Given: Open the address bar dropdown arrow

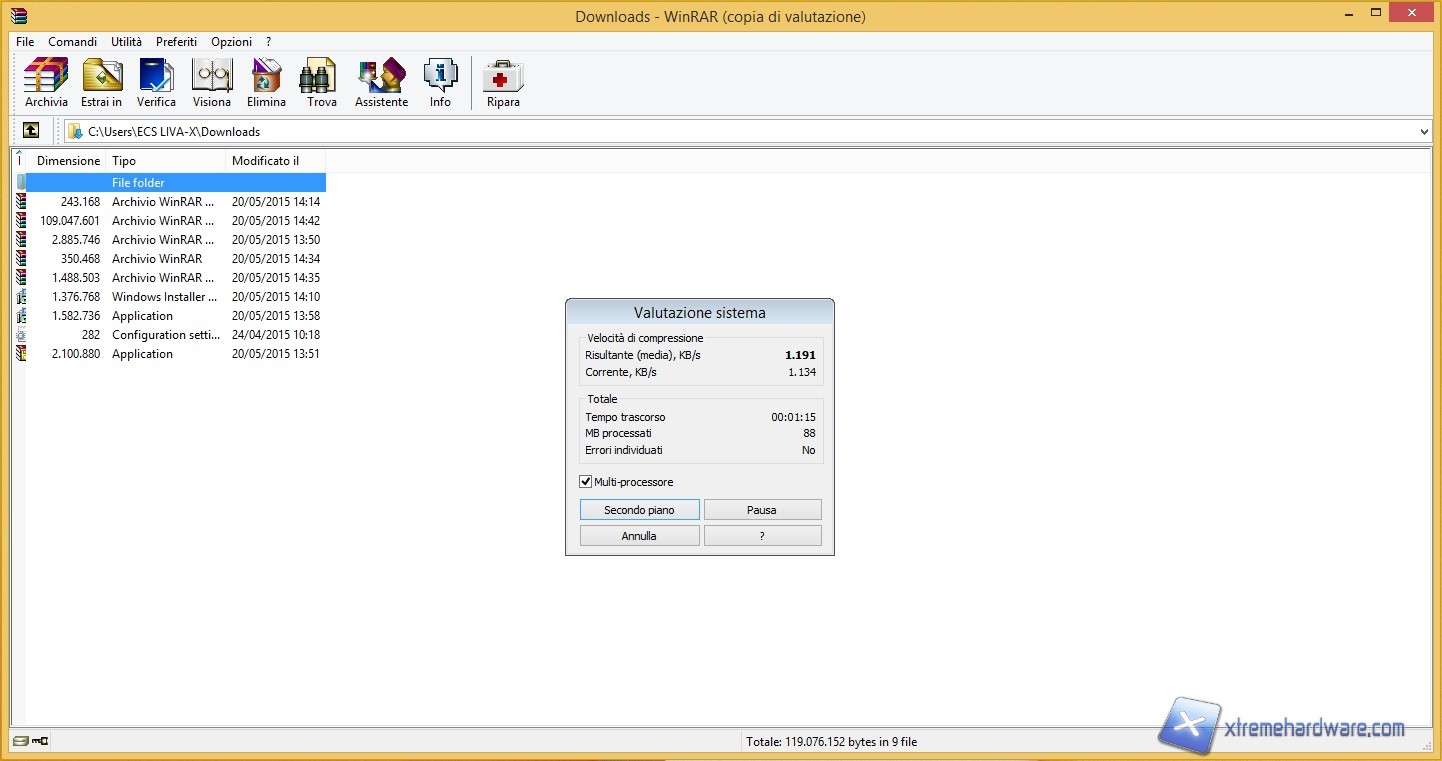Looking at the screenshot, I should (1424, 131).
